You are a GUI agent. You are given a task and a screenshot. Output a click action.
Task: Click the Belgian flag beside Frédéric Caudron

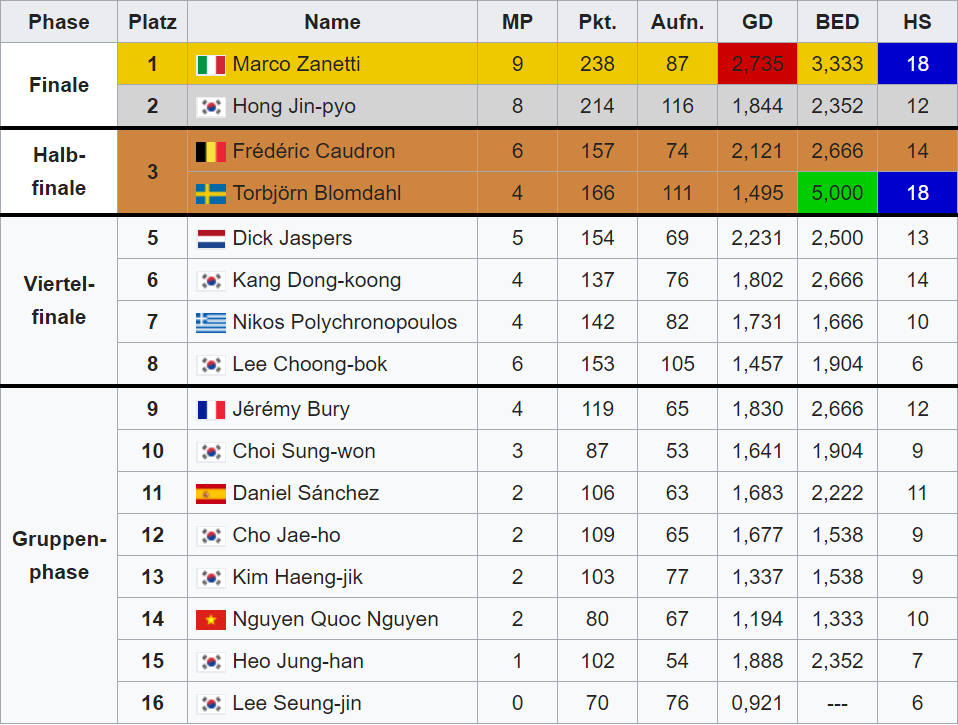point(211,151)
